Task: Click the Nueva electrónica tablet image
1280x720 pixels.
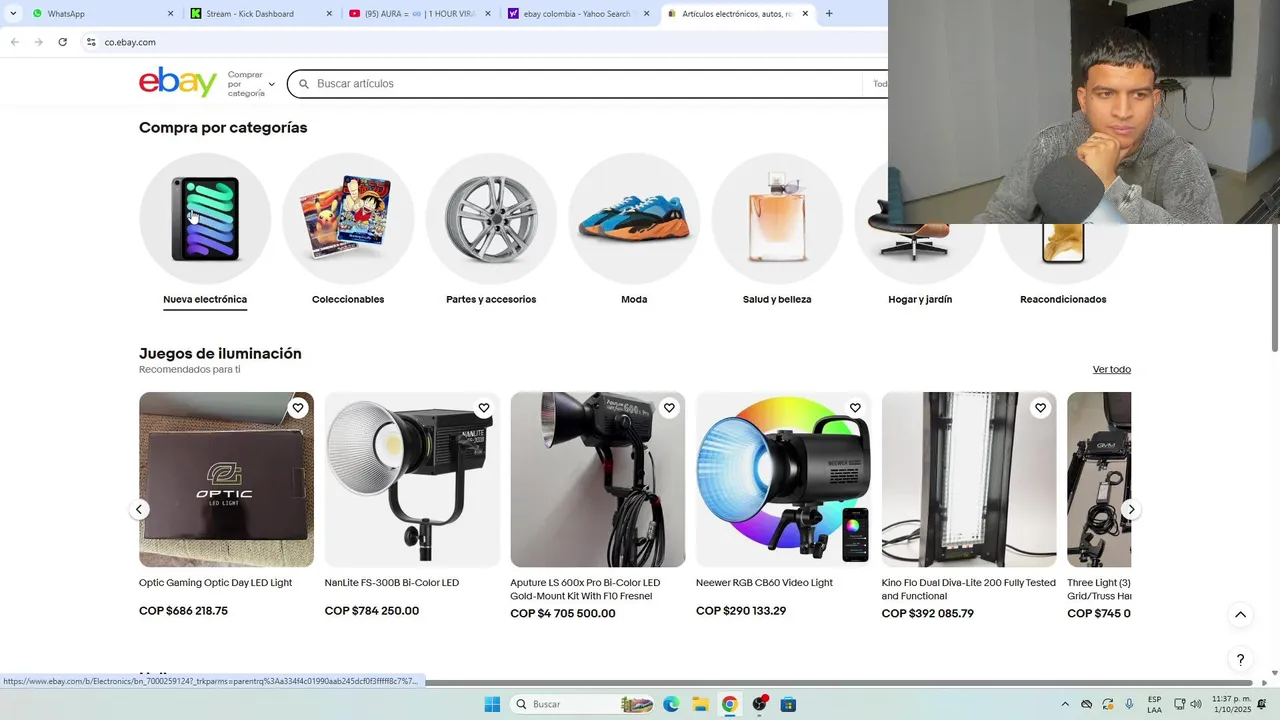Action: [x=205, y=219]
